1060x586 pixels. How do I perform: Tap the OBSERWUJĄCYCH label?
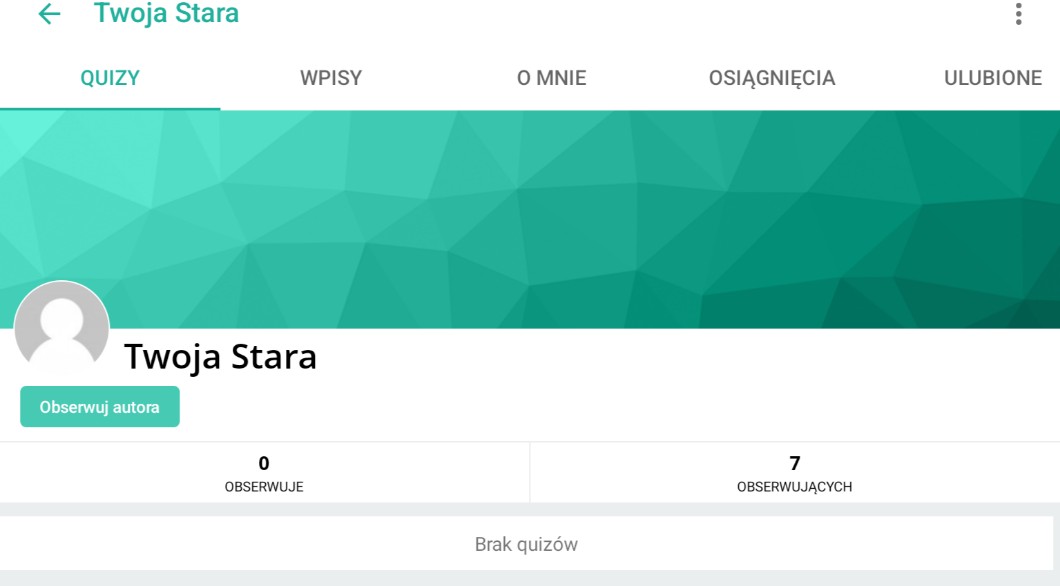[x=794, y=487]
